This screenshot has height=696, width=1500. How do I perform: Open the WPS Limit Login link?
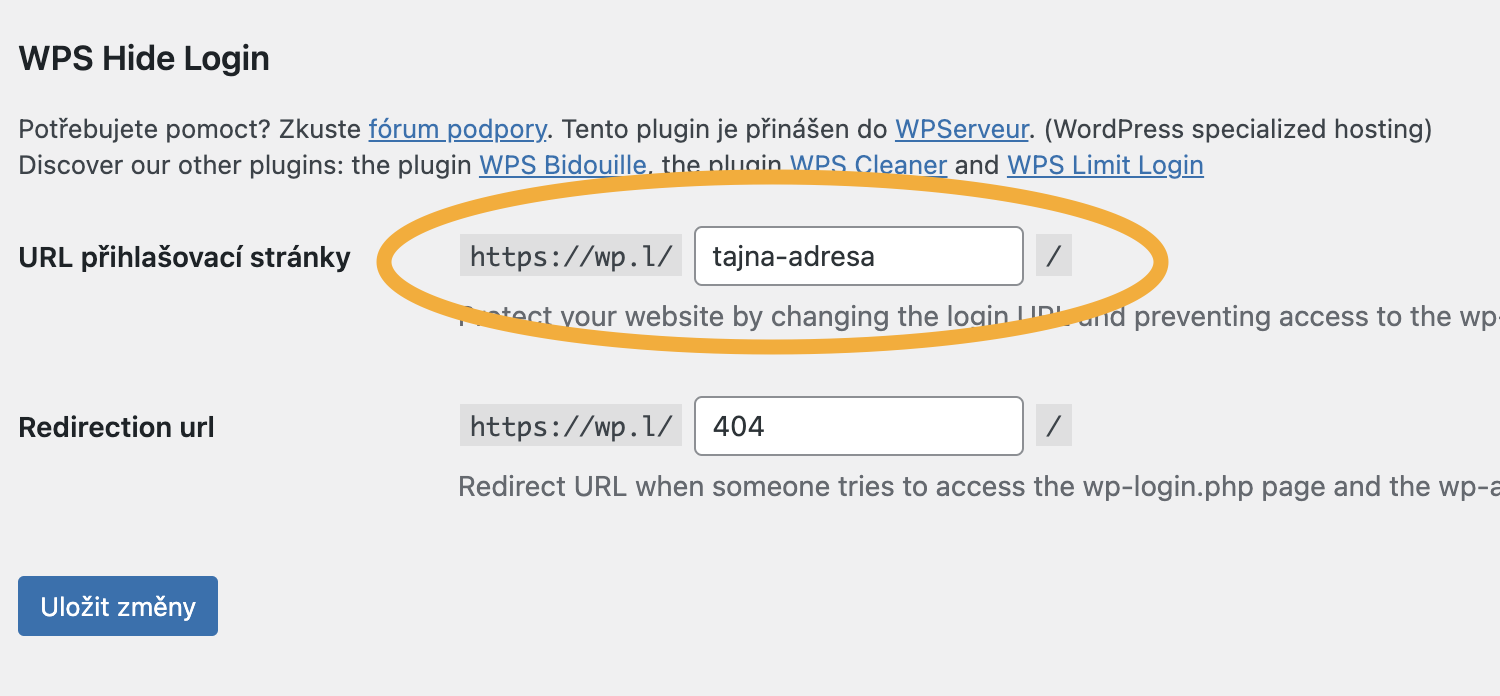tap(1105, 165)
